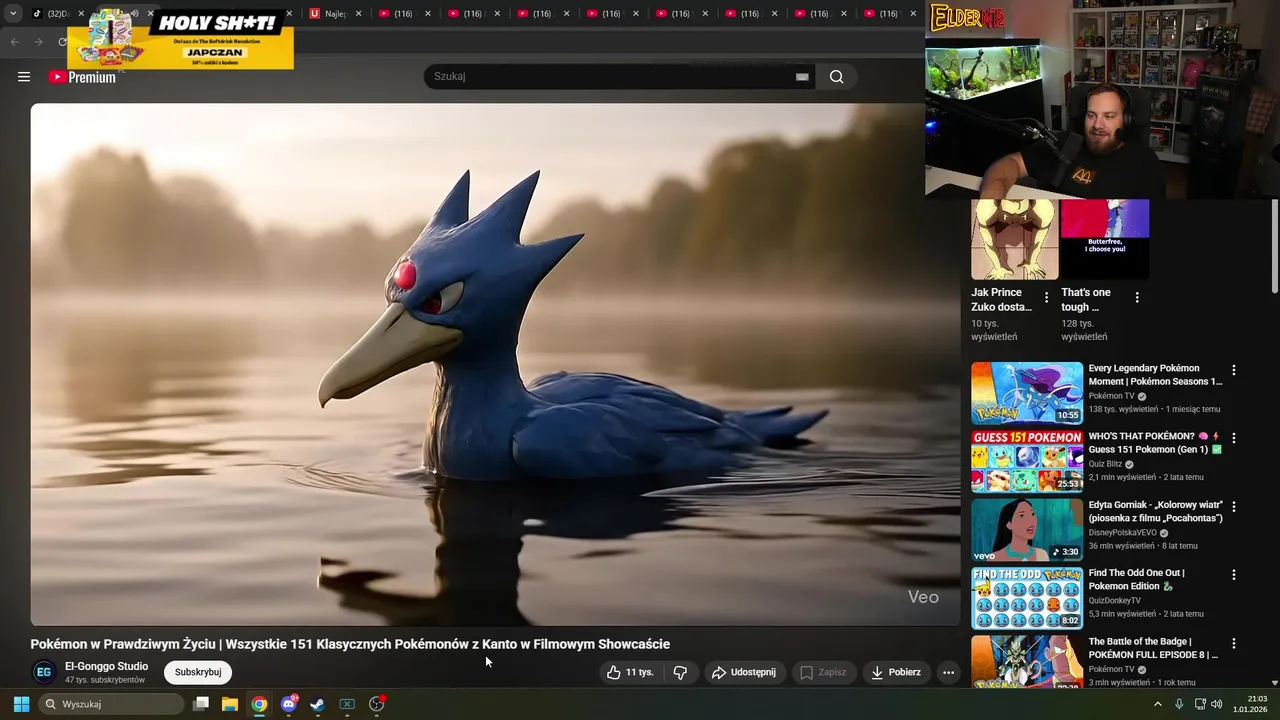Expand the Chrome tab search chevron
Image resolution: width=1280 pixels, height=720 pixels.
click(13, 14)
